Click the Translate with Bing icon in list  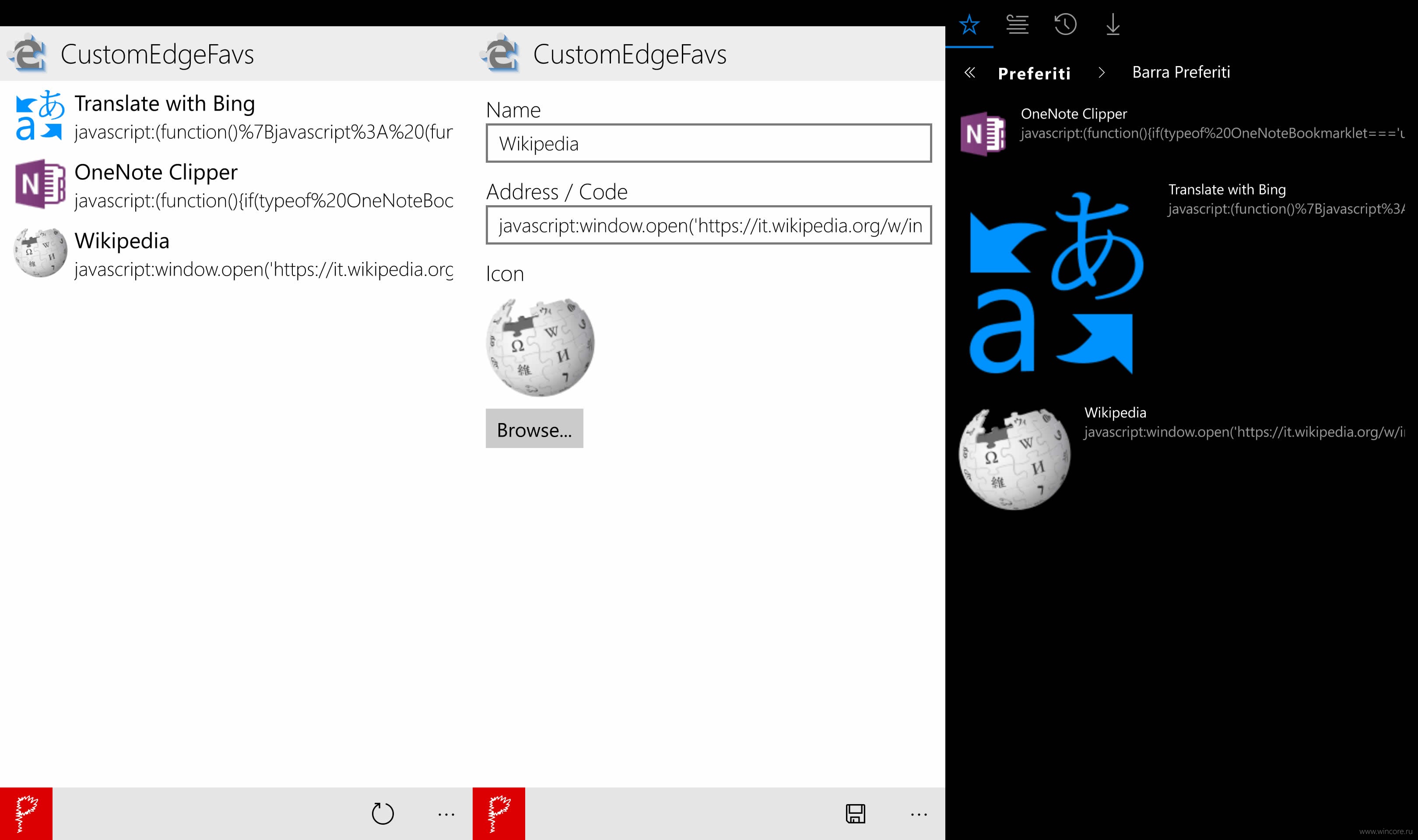(x=40, y=115)
